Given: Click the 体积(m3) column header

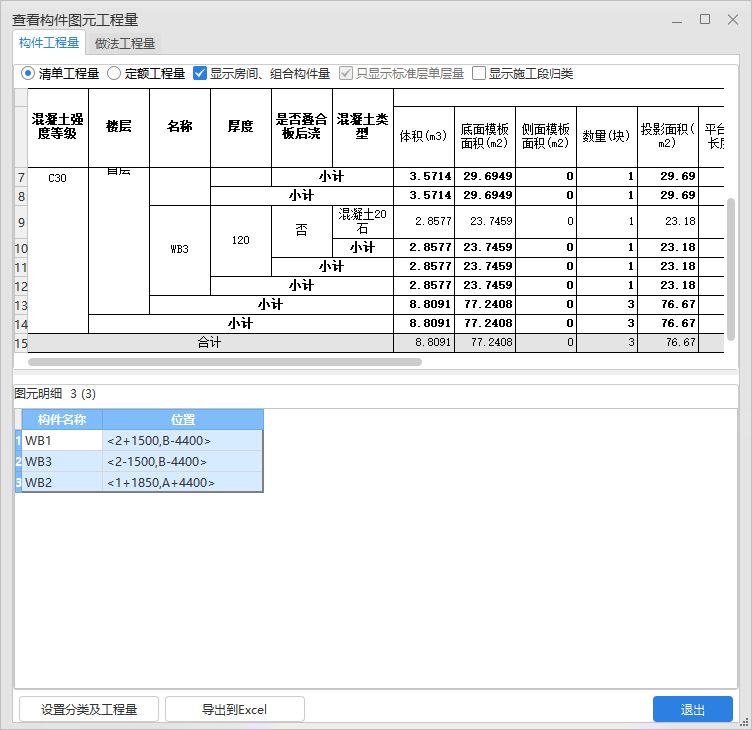Looking at the screenshot, I should (x=424, y=137).
